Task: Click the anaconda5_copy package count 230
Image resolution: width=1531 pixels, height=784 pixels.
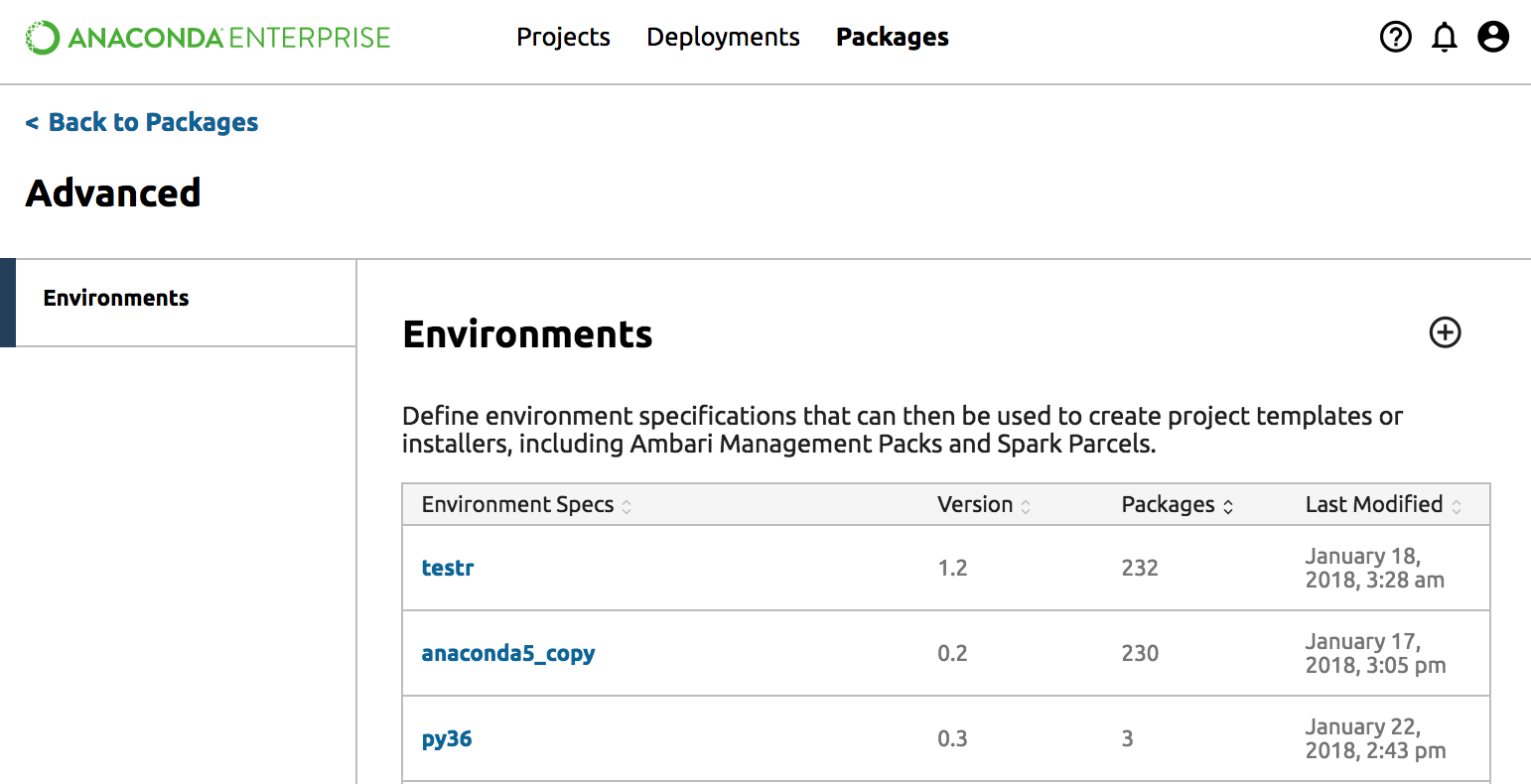Action: (1140, 653)
